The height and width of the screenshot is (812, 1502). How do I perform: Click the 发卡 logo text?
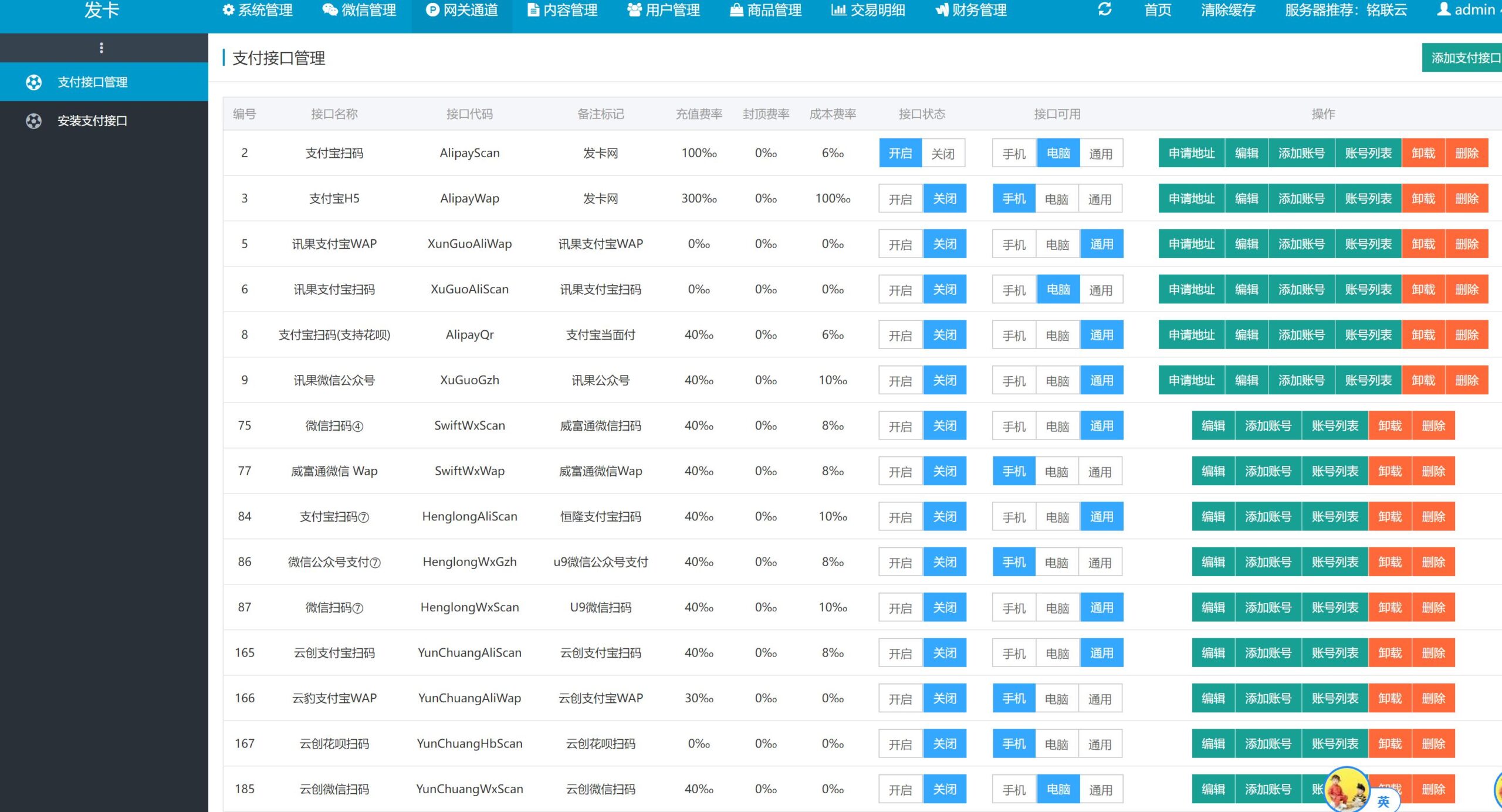[102, 10]
